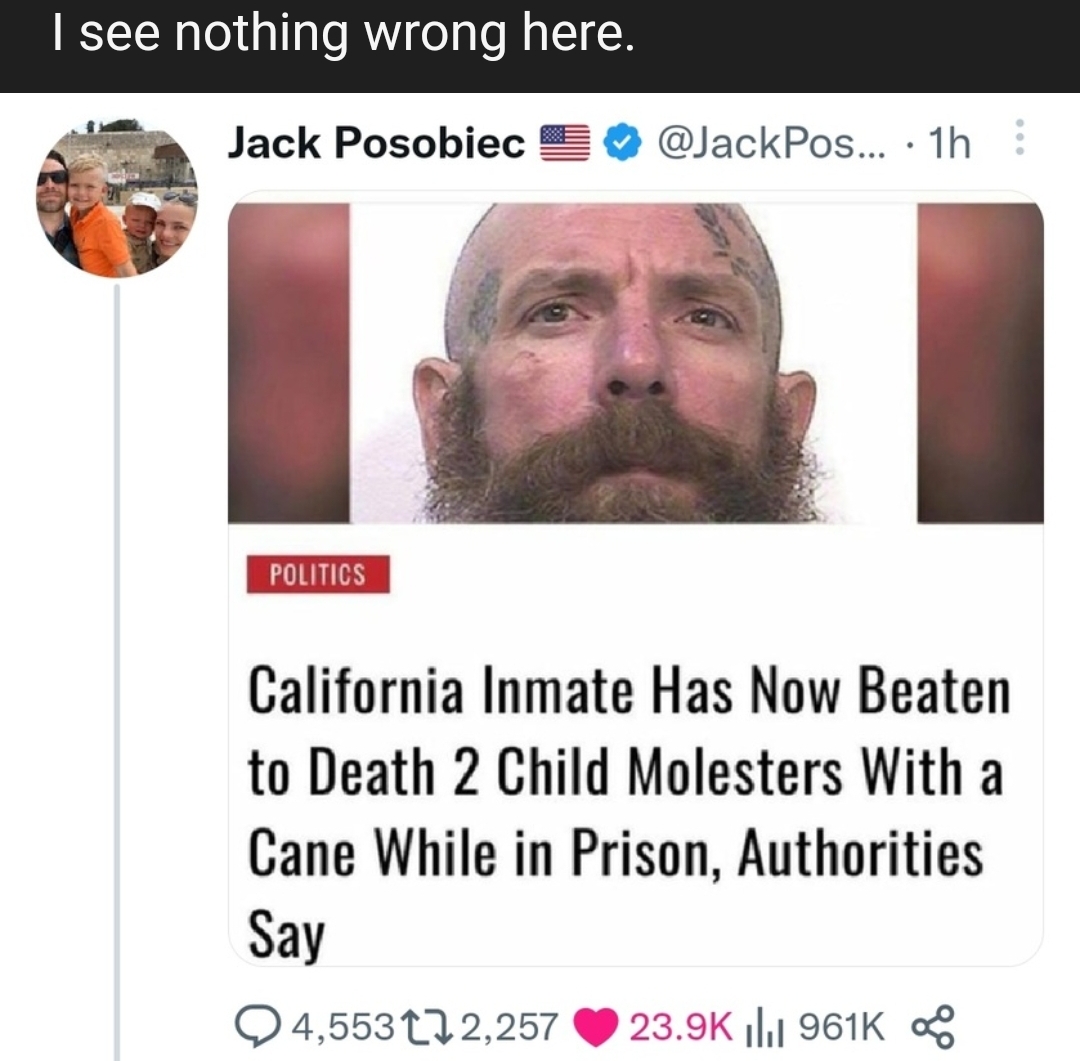Open the article mugshot image
Viewport: 1080px width, 1061px height.
pos(636,362)
